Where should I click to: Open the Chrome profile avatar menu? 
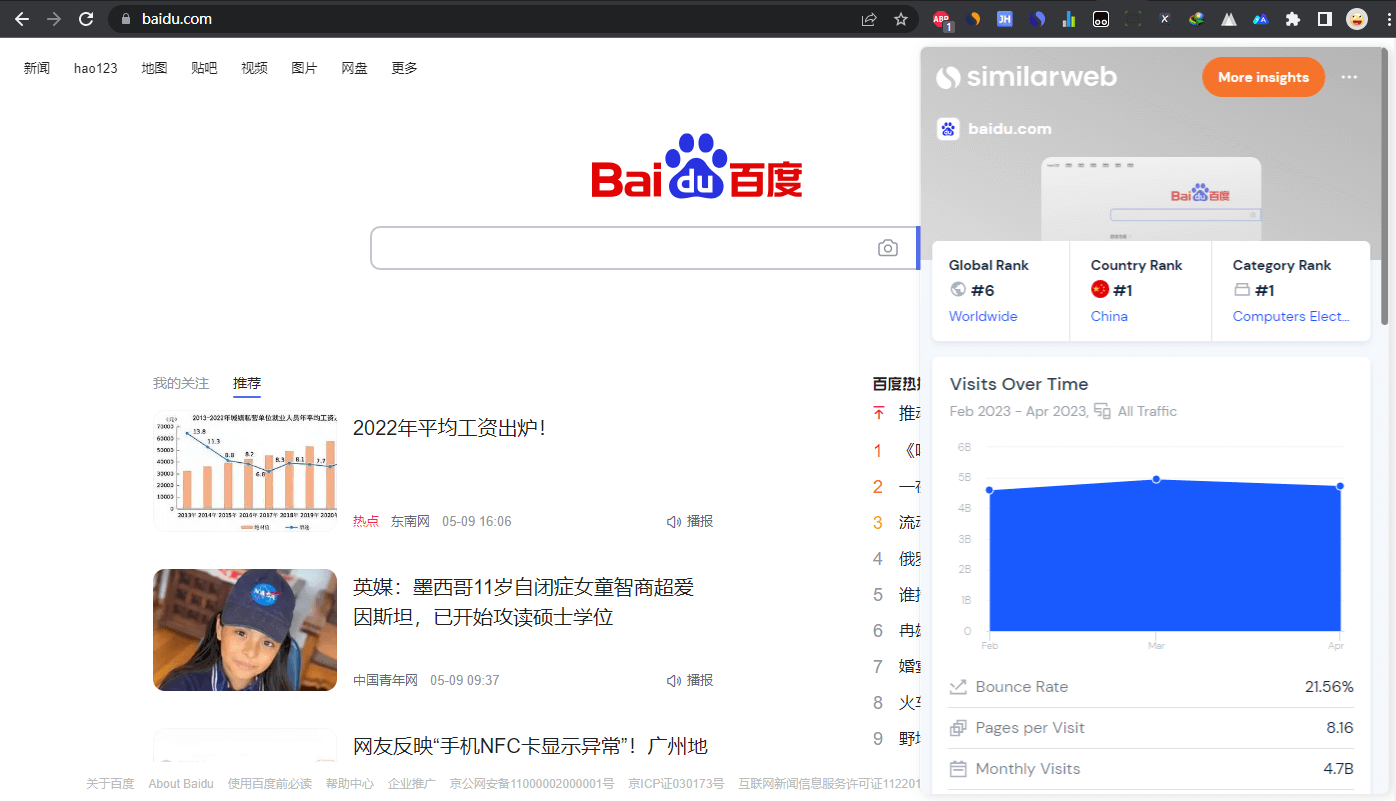coord(1357,19)
